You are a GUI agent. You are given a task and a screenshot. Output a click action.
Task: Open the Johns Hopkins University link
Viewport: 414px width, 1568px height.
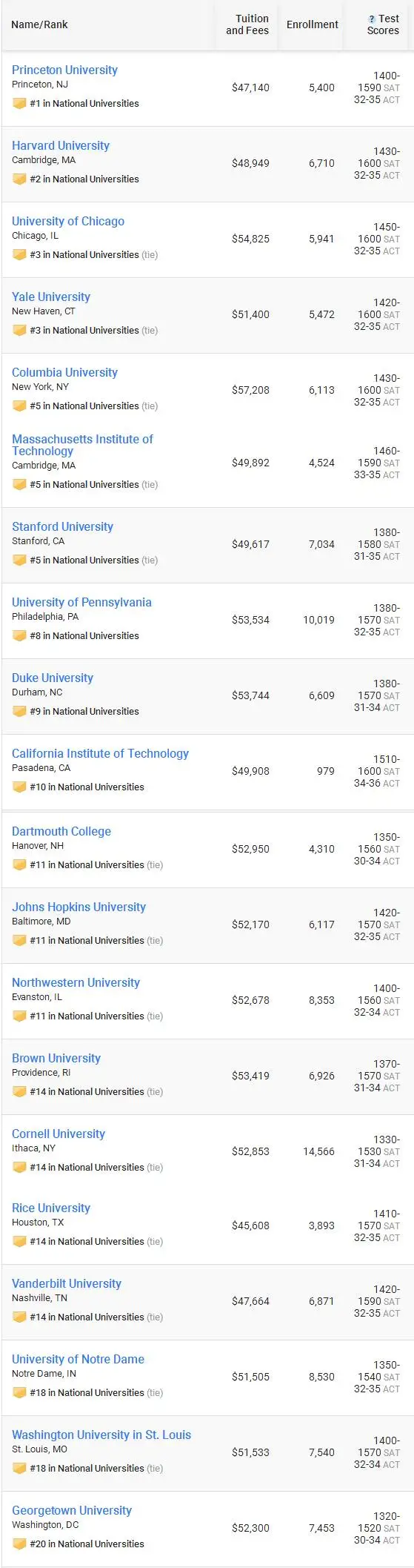pos(79,907)
